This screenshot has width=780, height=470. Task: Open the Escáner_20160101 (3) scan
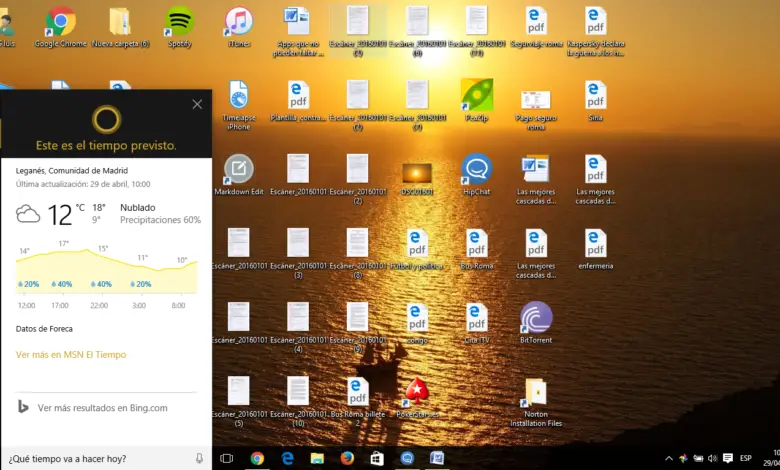[x=298, y=253]
